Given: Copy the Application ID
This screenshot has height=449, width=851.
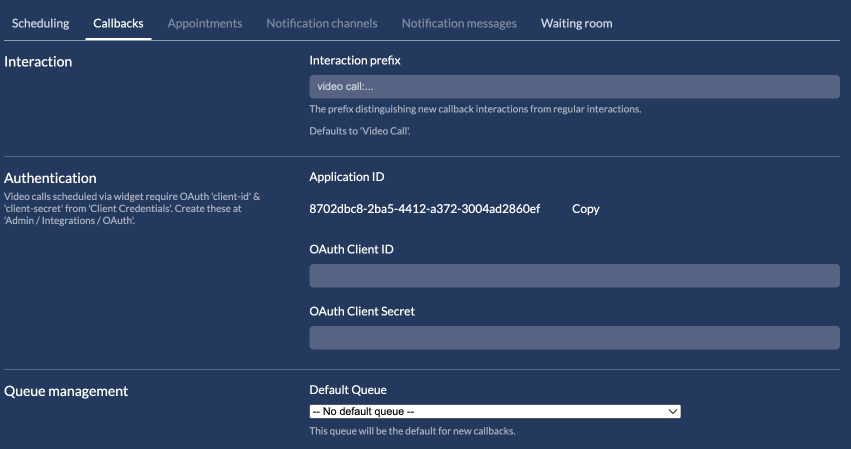Looking at the screenshot, I should [585, 209].
